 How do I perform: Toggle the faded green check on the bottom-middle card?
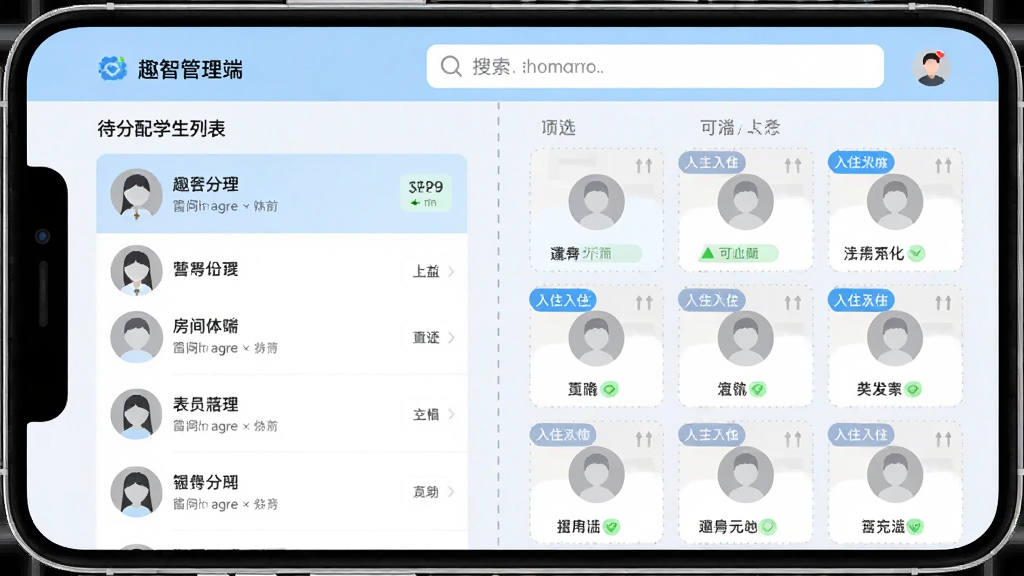tap(768, 526)
